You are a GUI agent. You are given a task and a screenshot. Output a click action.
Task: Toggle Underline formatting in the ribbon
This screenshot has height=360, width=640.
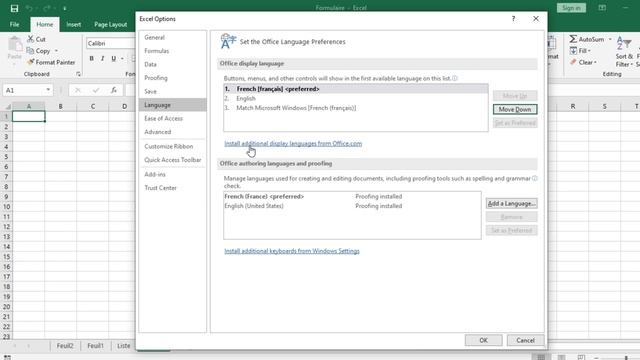point(113,58)
